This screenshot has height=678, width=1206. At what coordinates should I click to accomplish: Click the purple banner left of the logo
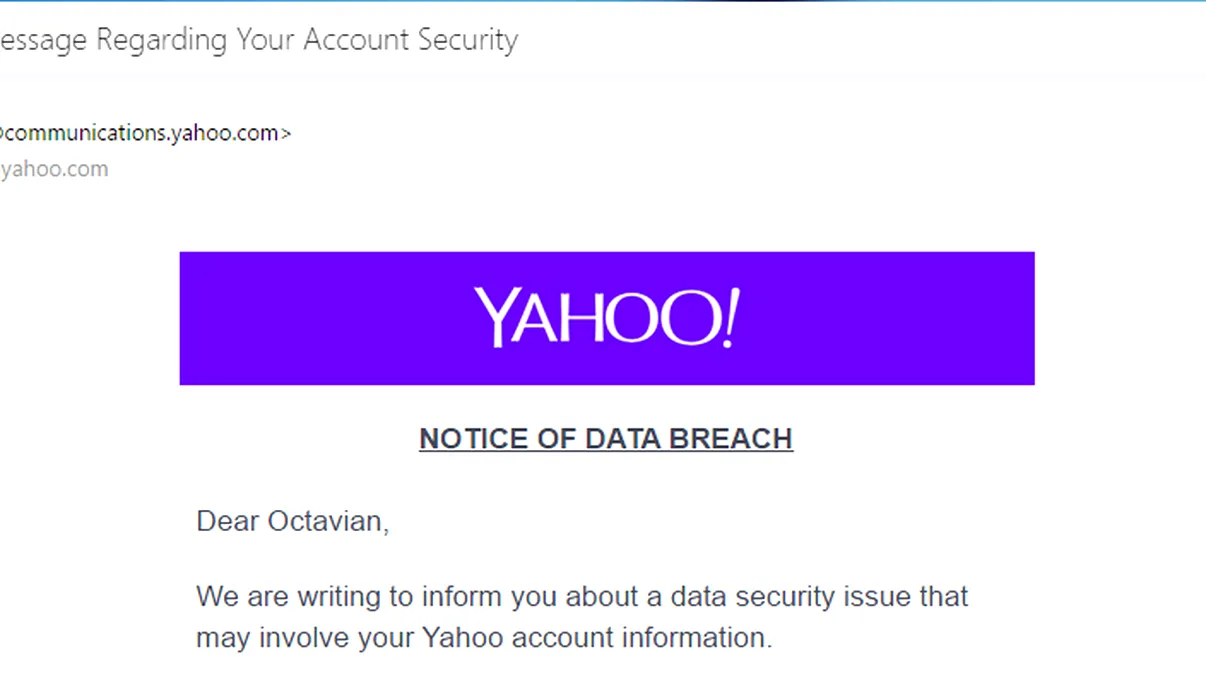click(x=320, y=318)
